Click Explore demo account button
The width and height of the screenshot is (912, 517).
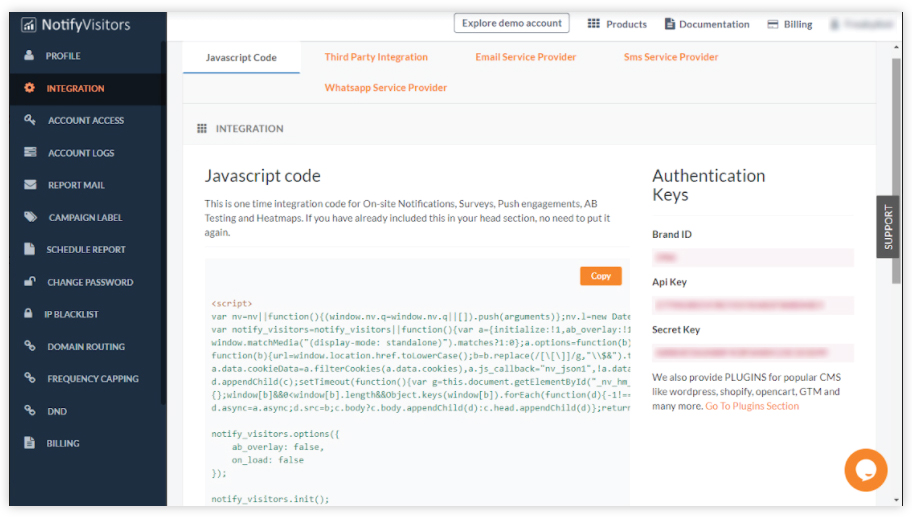click(511, 23)
